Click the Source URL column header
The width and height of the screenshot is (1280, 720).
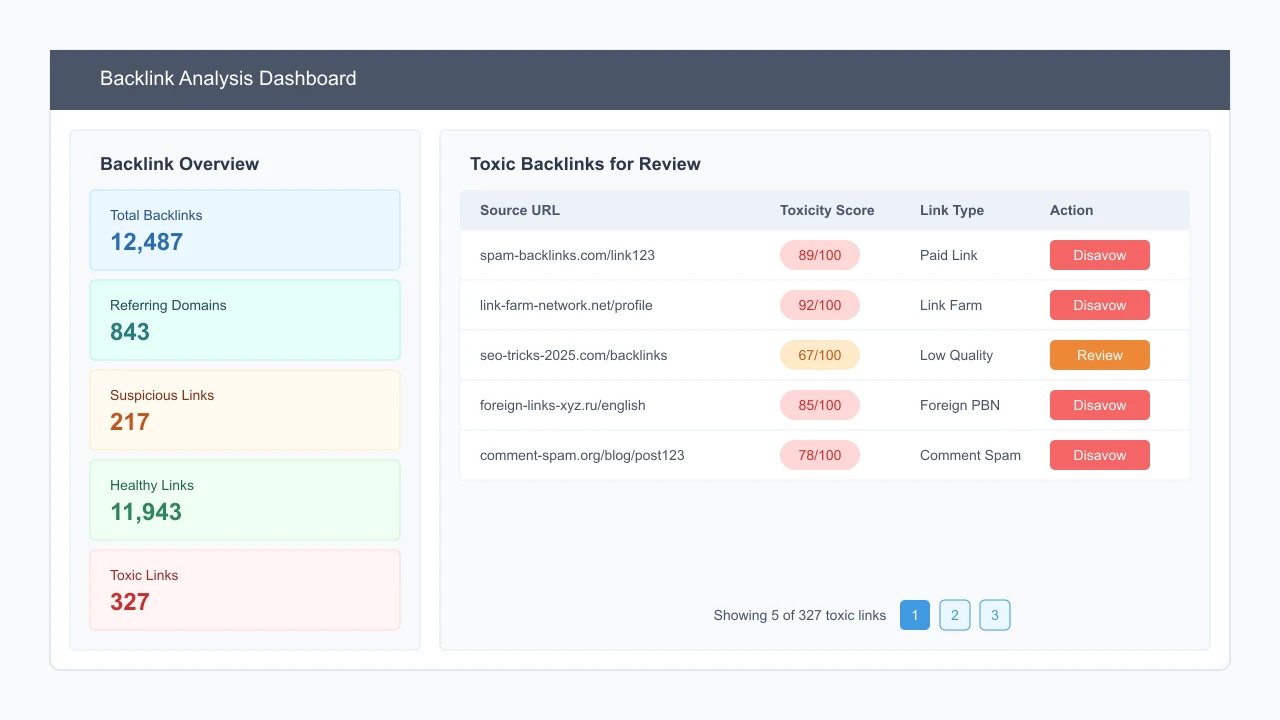520,210
